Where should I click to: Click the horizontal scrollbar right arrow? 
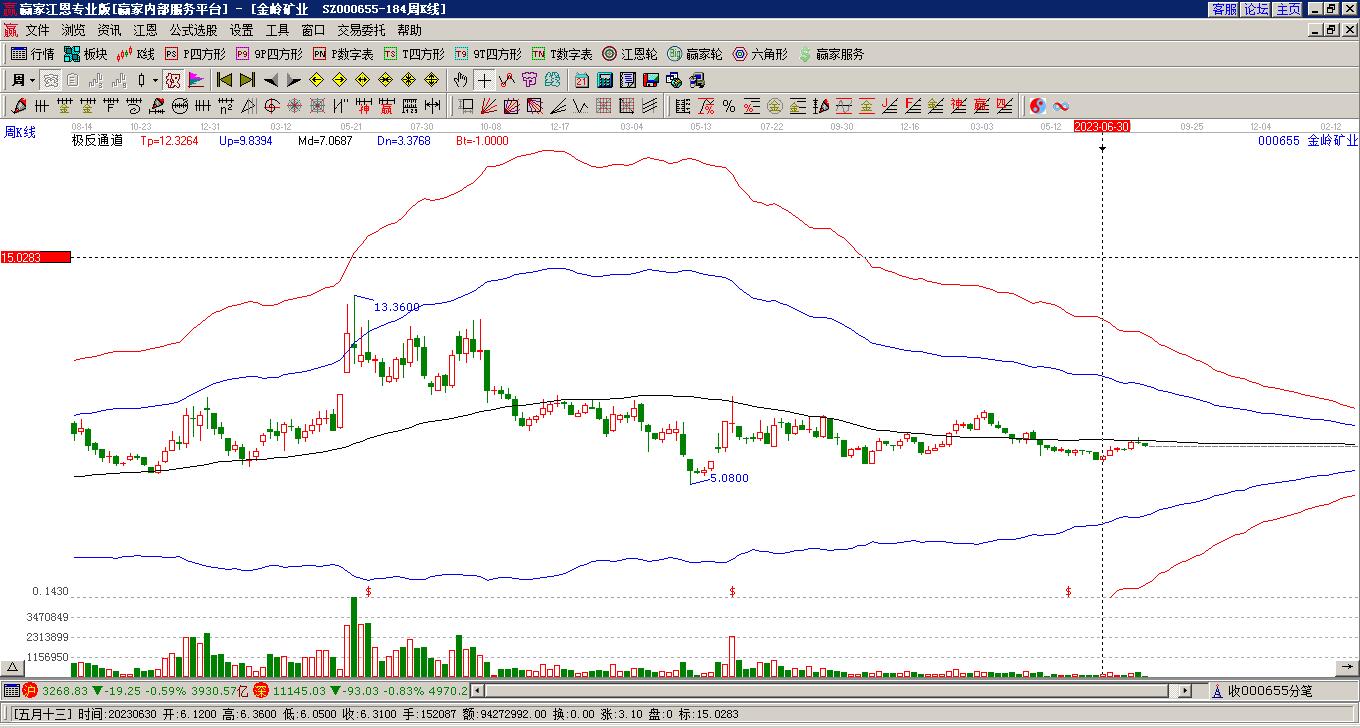click(x=1185, y=691)
